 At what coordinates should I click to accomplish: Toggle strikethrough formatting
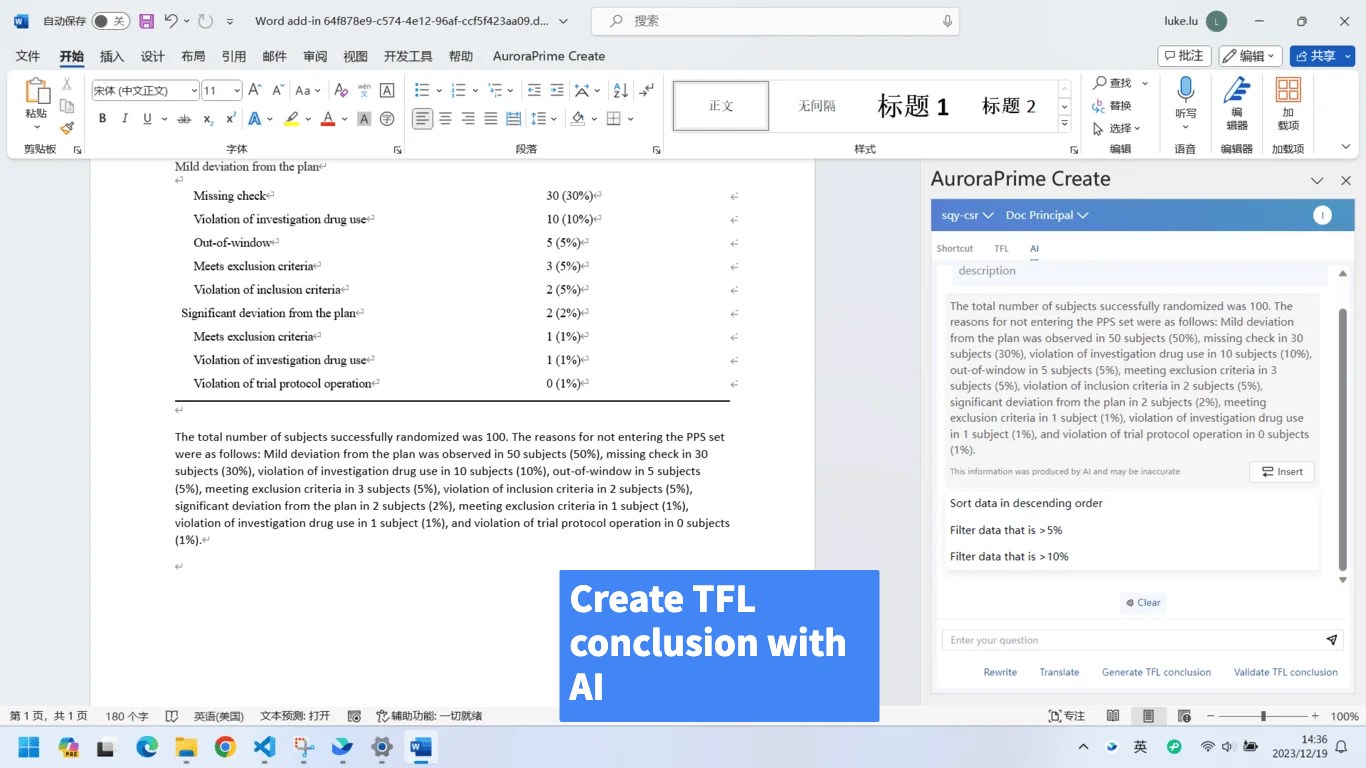(x=184, y=119)
